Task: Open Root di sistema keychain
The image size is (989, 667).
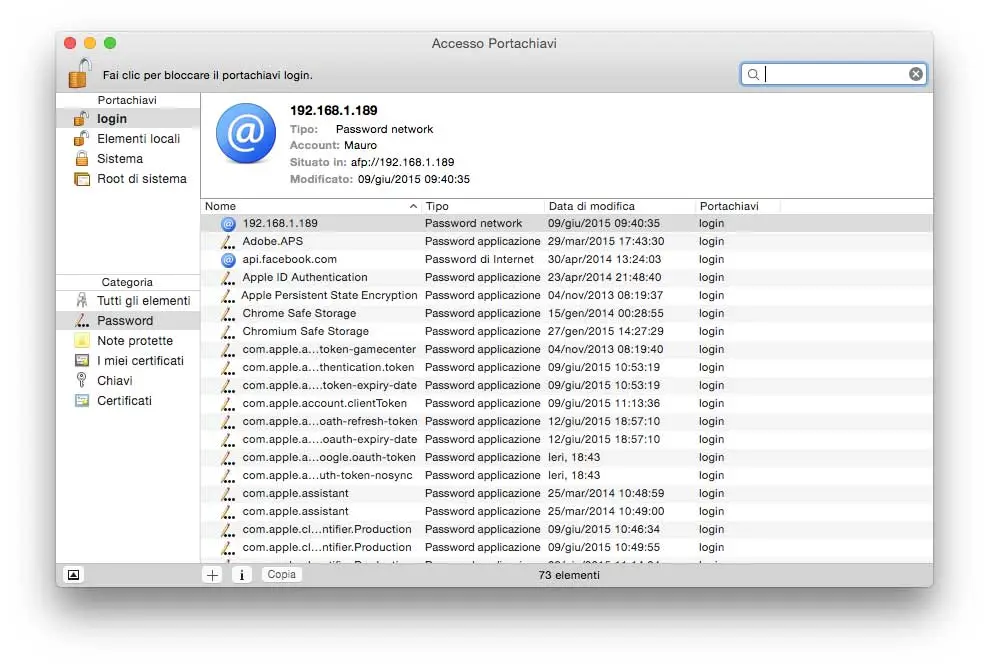Action: [x=141, y=179]
